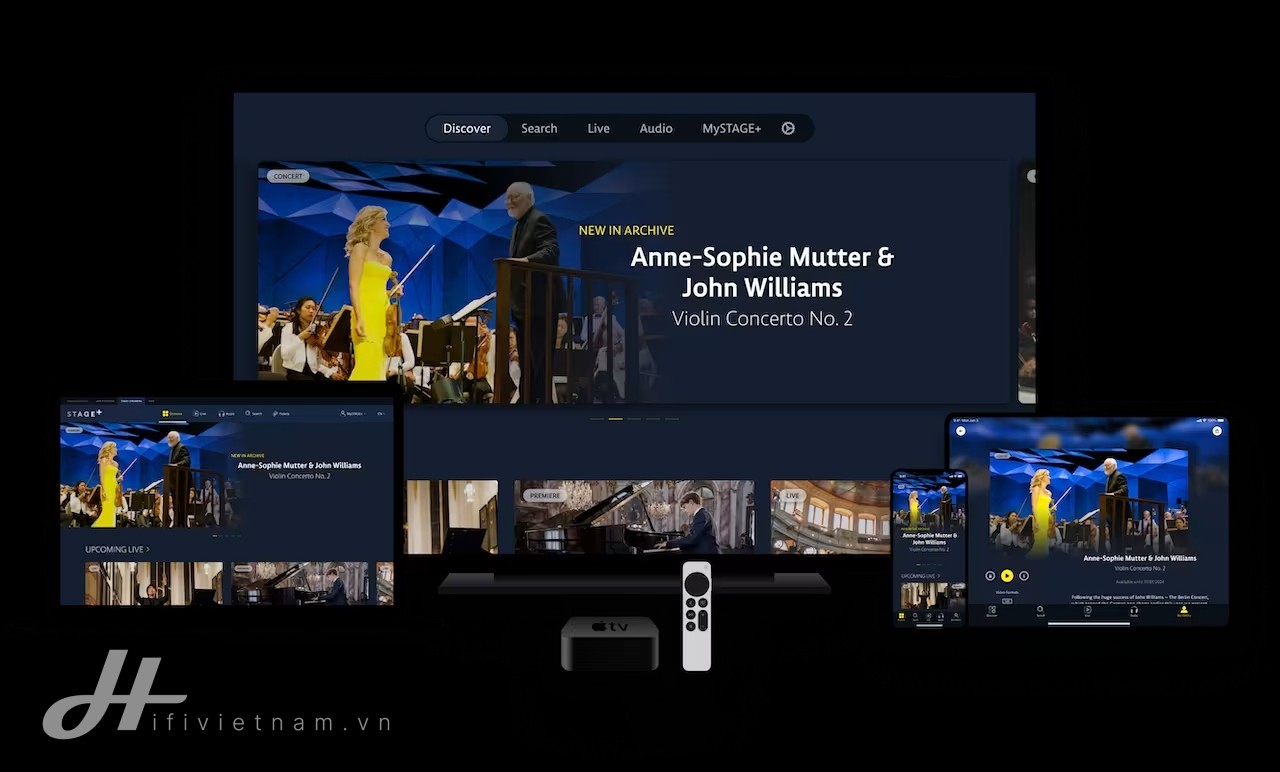
Task: Tap the Discover tab on the tablet bar
Action: [x=992, y=611]
